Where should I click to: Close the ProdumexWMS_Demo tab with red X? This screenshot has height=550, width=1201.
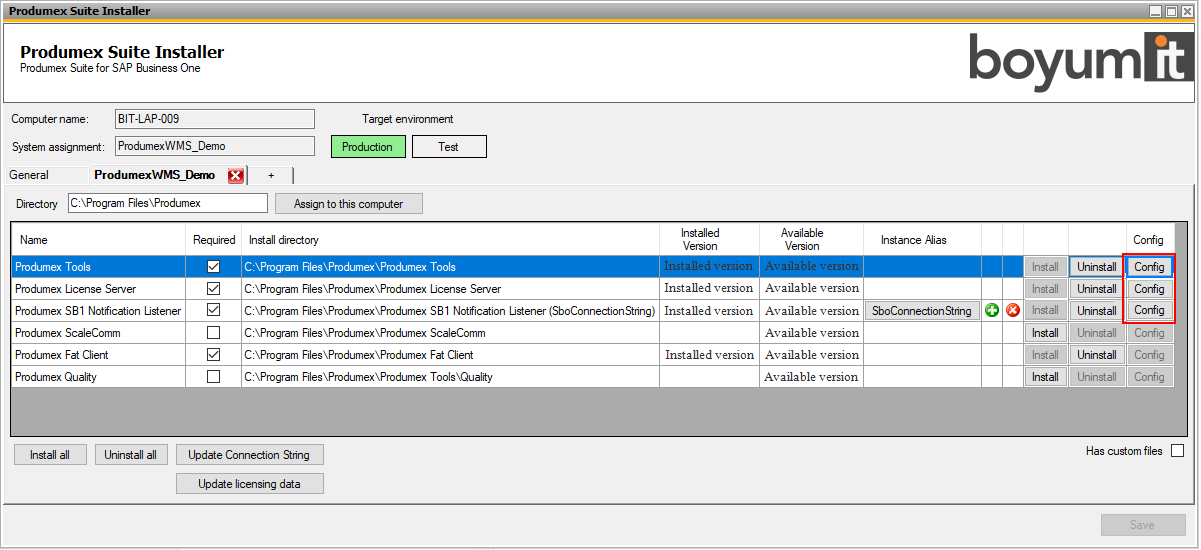[x=236, y=176]
